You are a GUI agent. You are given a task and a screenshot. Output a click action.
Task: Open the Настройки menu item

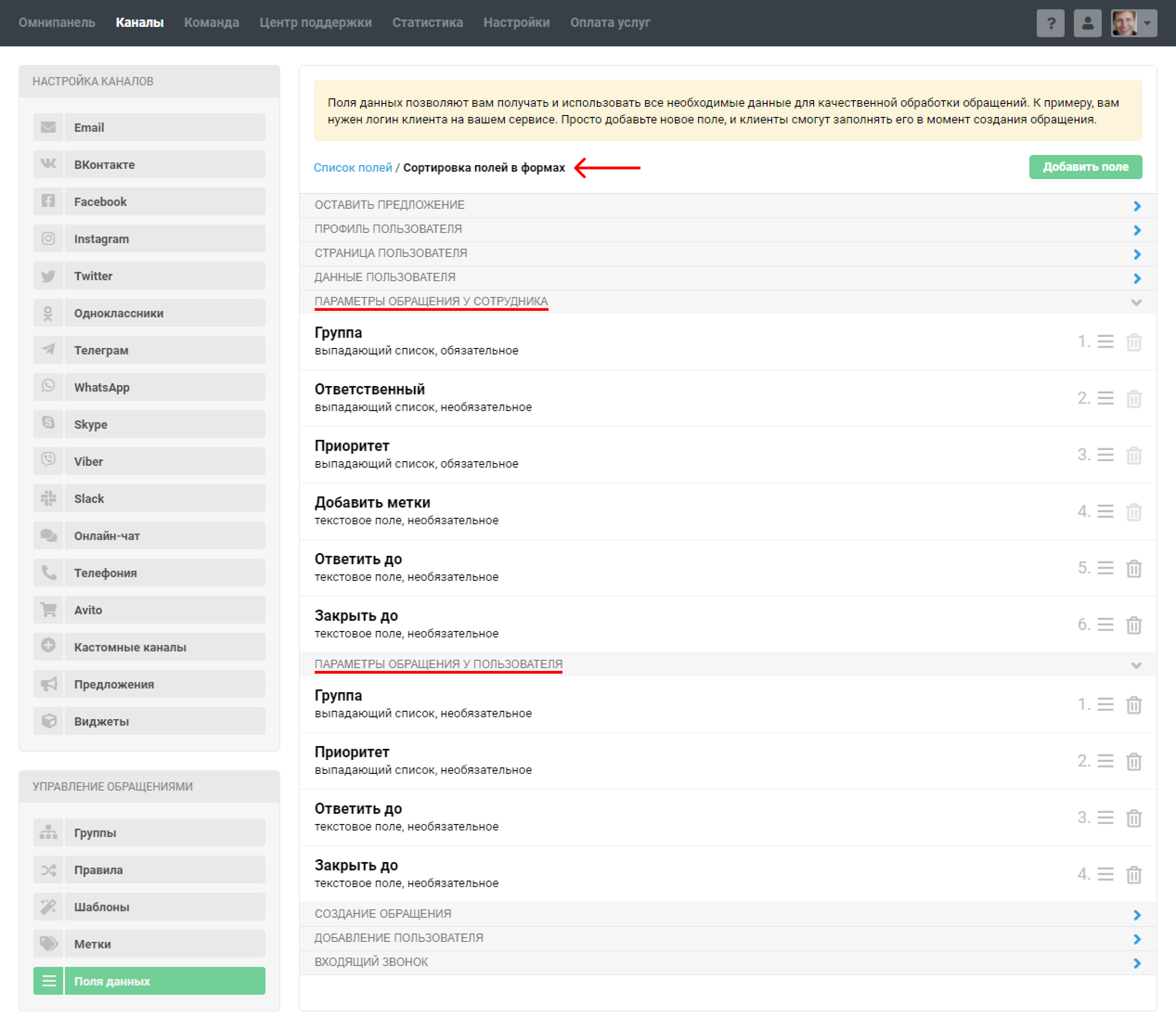click(x=516, y=22)
